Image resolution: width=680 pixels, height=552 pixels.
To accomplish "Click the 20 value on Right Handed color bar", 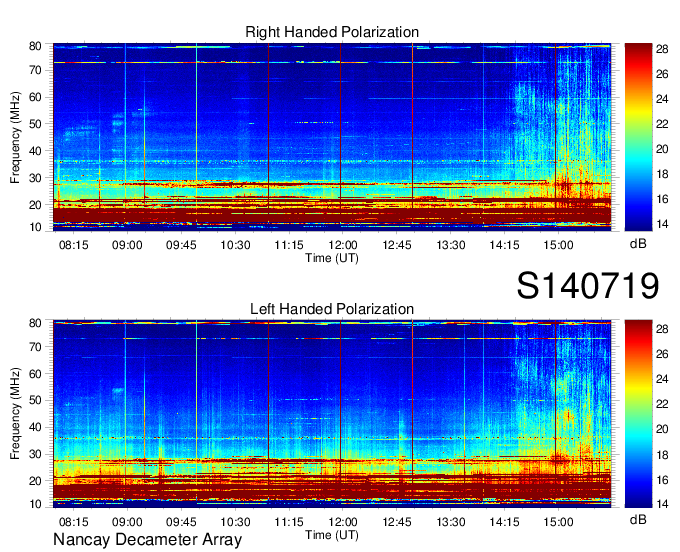I will click(662, 150).
